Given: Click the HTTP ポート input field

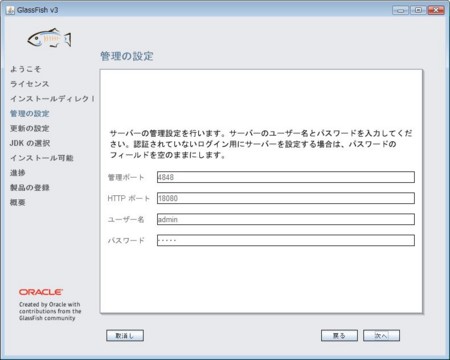Looking at the screenshot, I should tap(286, 198).
